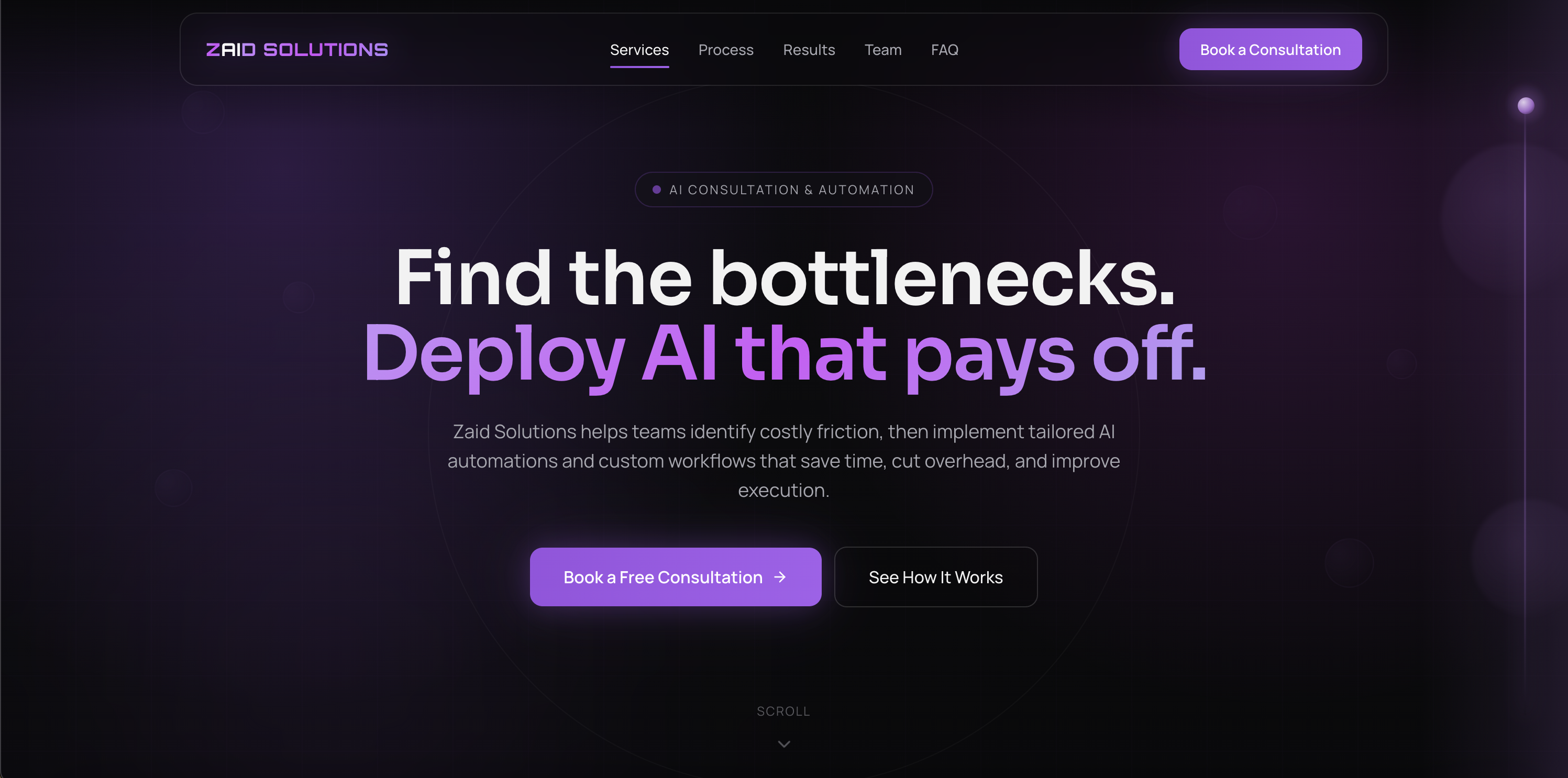Click the Find the bottlenecks headline
1568x778 pixels.
click(785, 277)
